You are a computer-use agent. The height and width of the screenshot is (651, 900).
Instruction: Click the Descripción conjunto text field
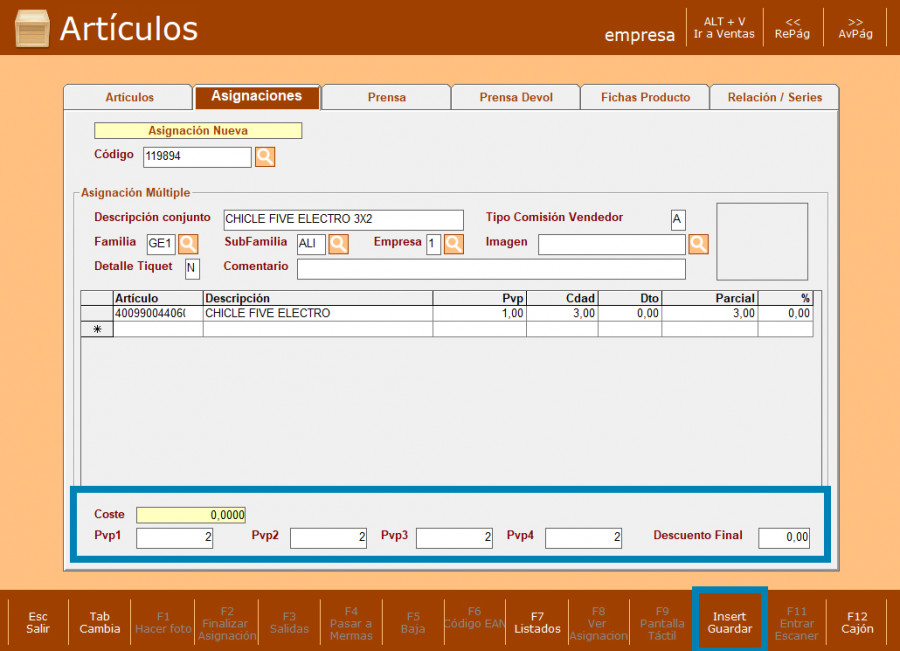[x=343, y=219]
